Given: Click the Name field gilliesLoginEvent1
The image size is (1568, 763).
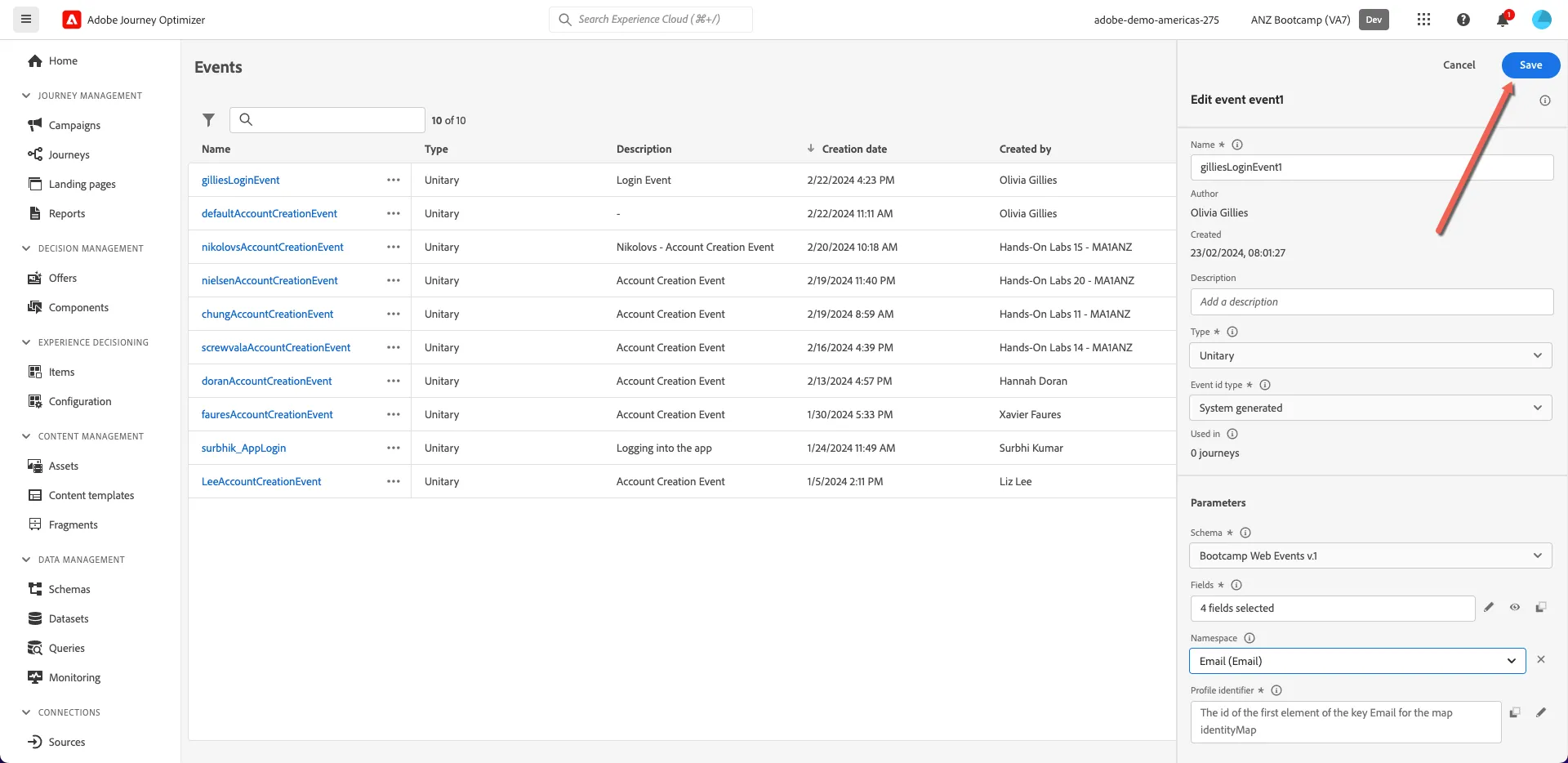Looking at the screenshot, I should (x=1371, y=167).
